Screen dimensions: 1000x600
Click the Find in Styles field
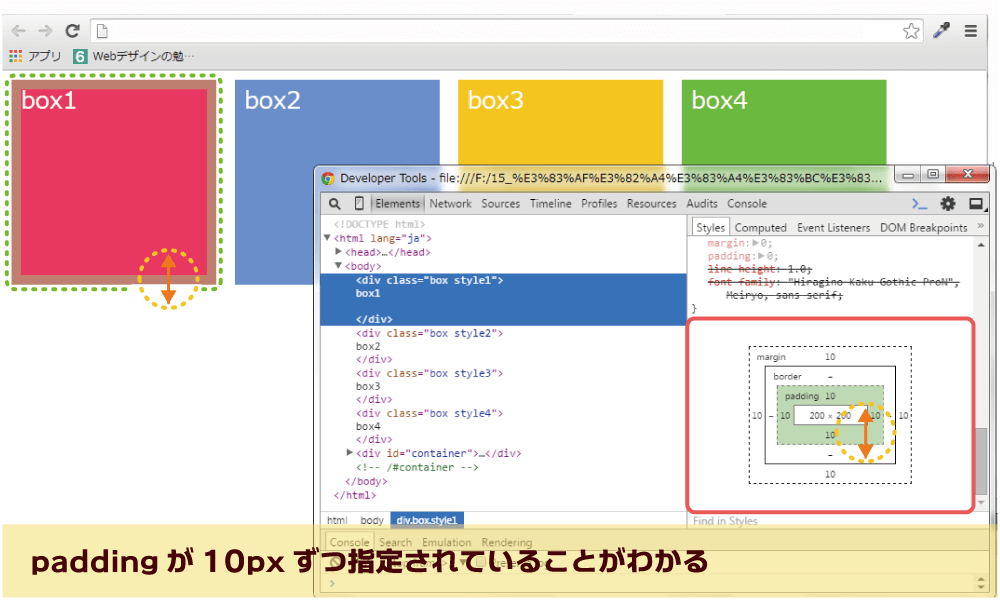tap(829, 521)
